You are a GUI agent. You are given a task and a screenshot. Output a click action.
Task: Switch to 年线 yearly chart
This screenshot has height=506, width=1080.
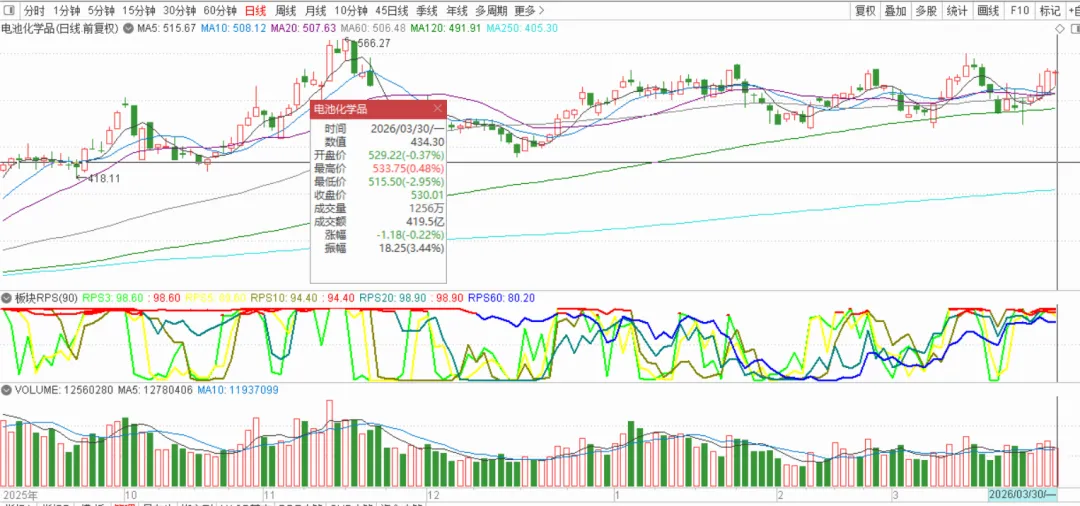coord(457,11)
